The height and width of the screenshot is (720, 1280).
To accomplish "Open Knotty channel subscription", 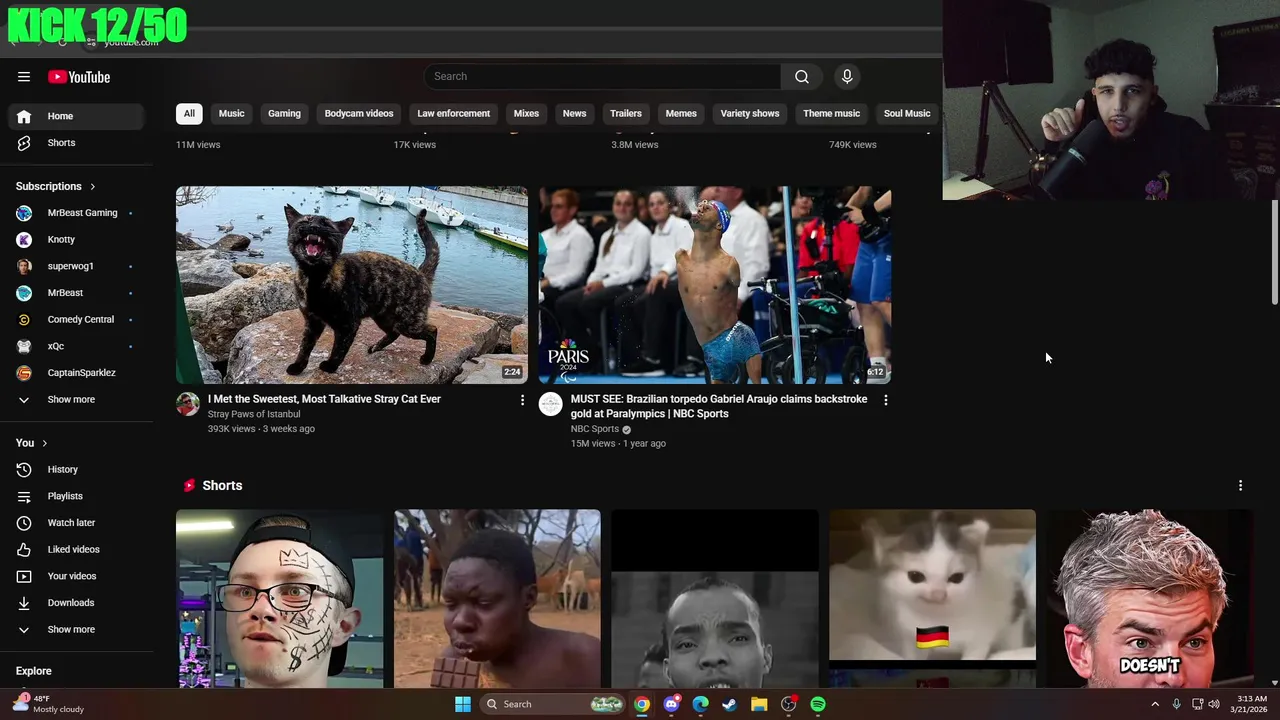I will [76, 240].
